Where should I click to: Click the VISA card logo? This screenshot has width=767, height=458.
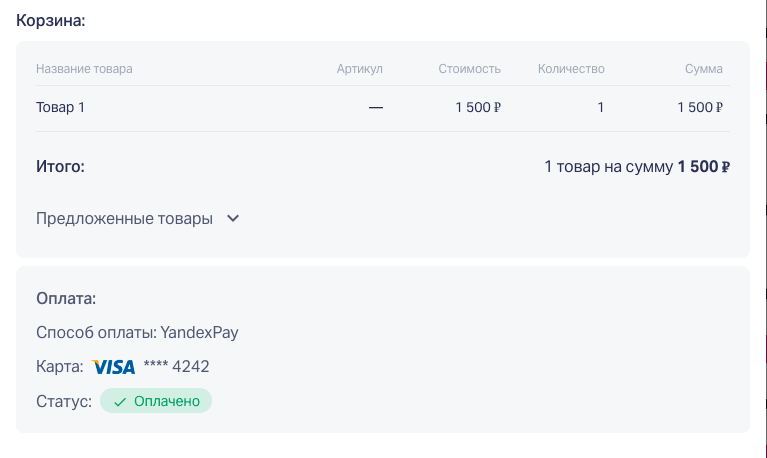(x=113, y=367)
